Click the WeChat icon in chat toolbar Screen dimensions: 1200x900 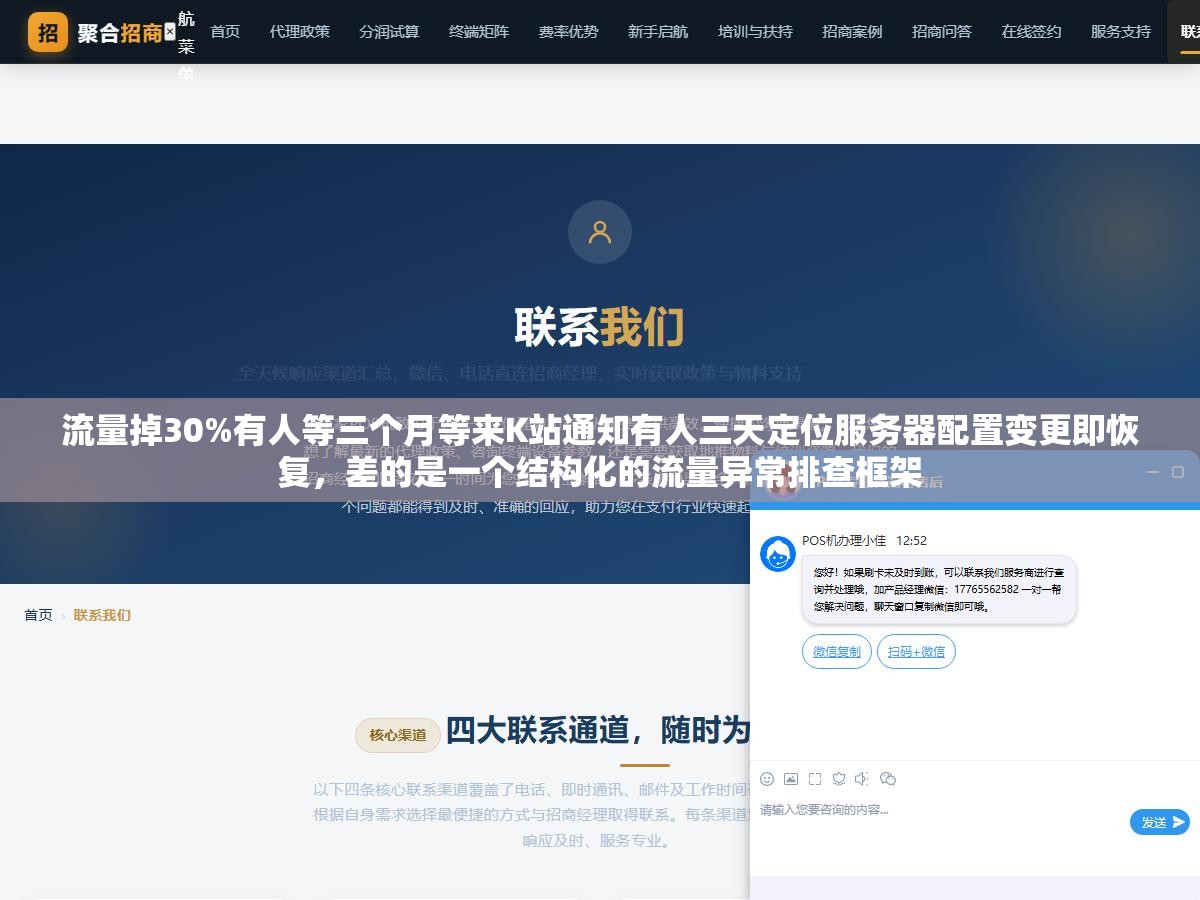click(x=888, y=778)
